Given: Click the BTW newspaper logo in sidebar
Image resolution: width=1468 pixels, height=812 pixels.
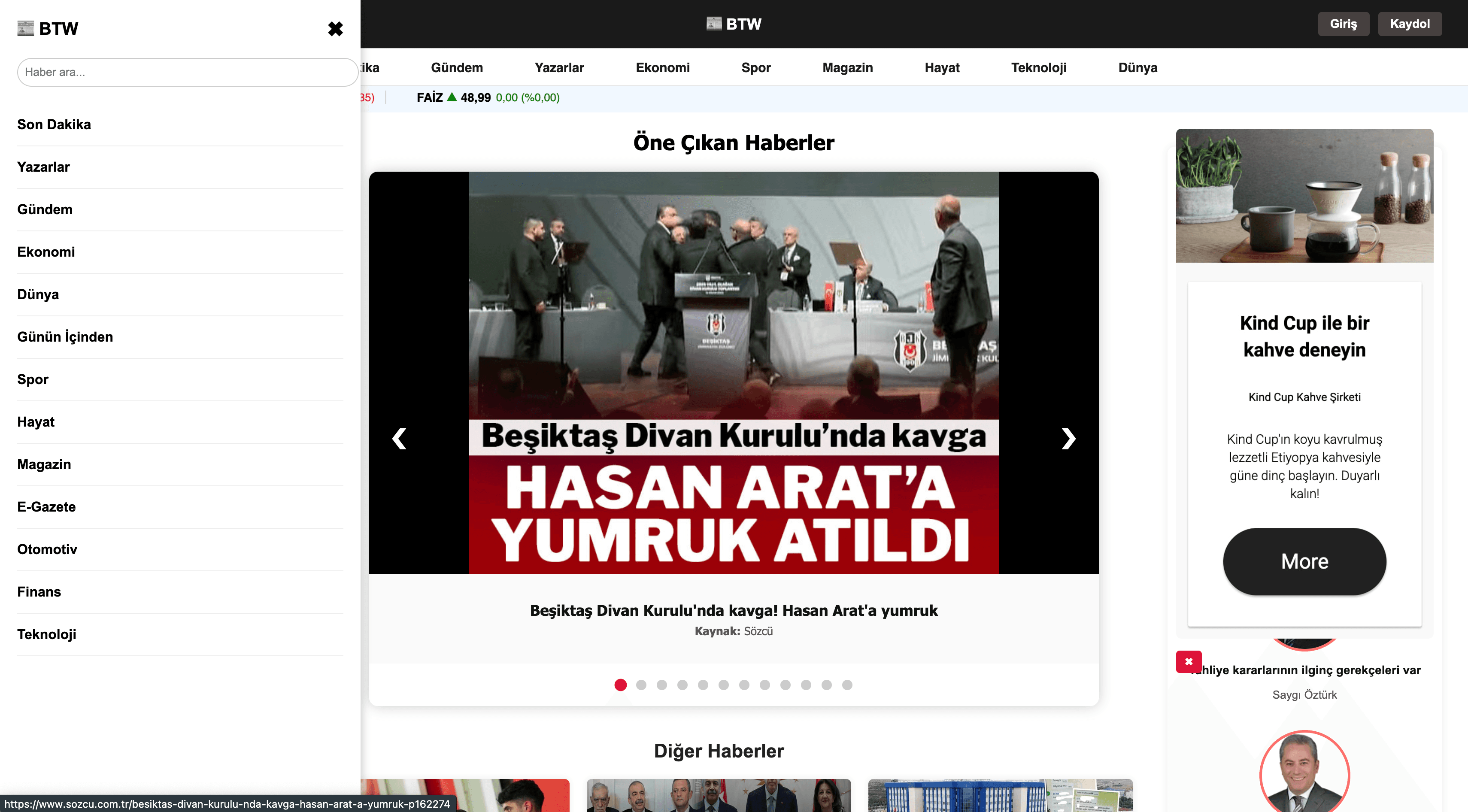Looking at the screenshot, I should pos(48,28).
